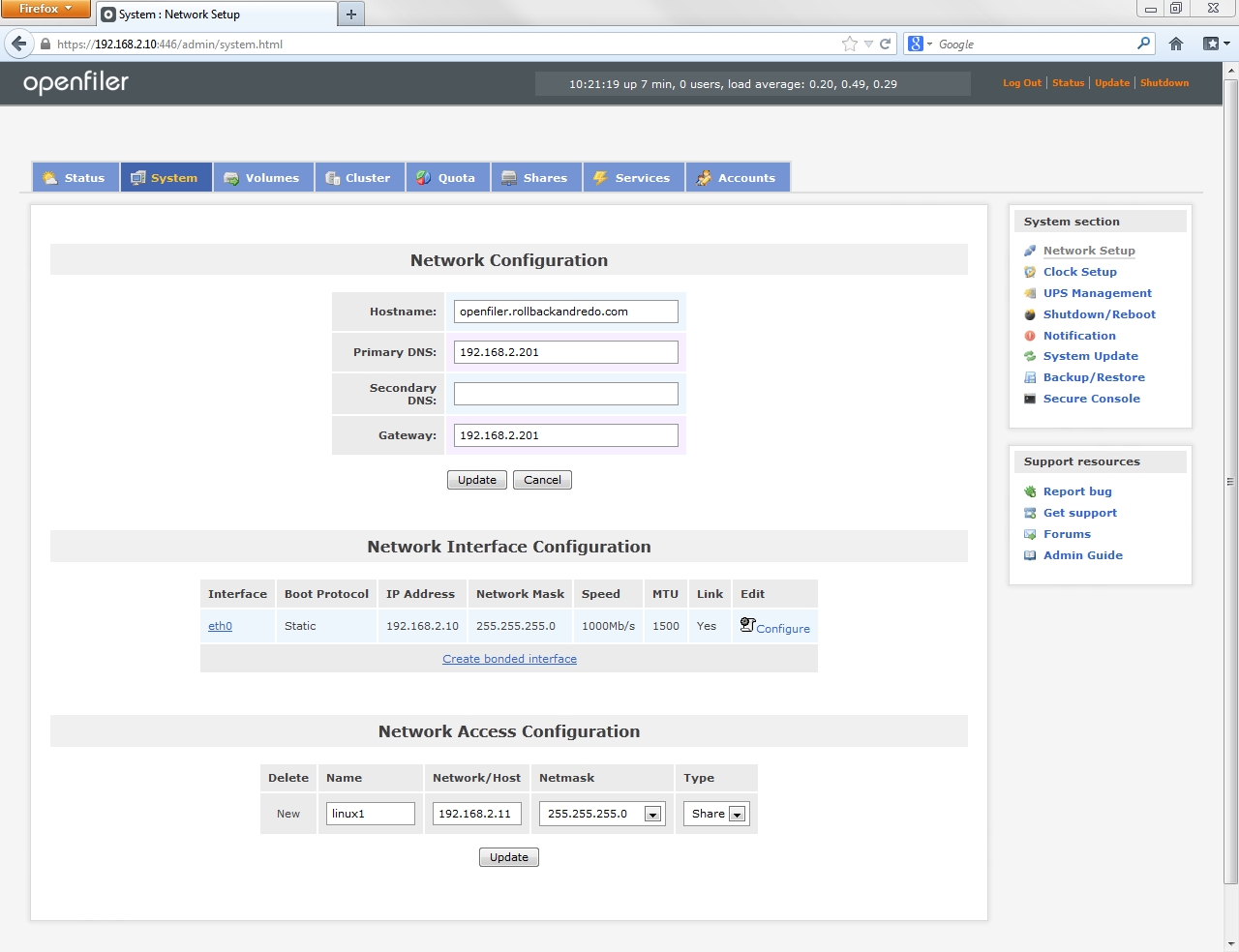Screen dimensions: 1239x952
Task: Open the bookmarks menu icon in toolbar
Action: point(1215,44)
